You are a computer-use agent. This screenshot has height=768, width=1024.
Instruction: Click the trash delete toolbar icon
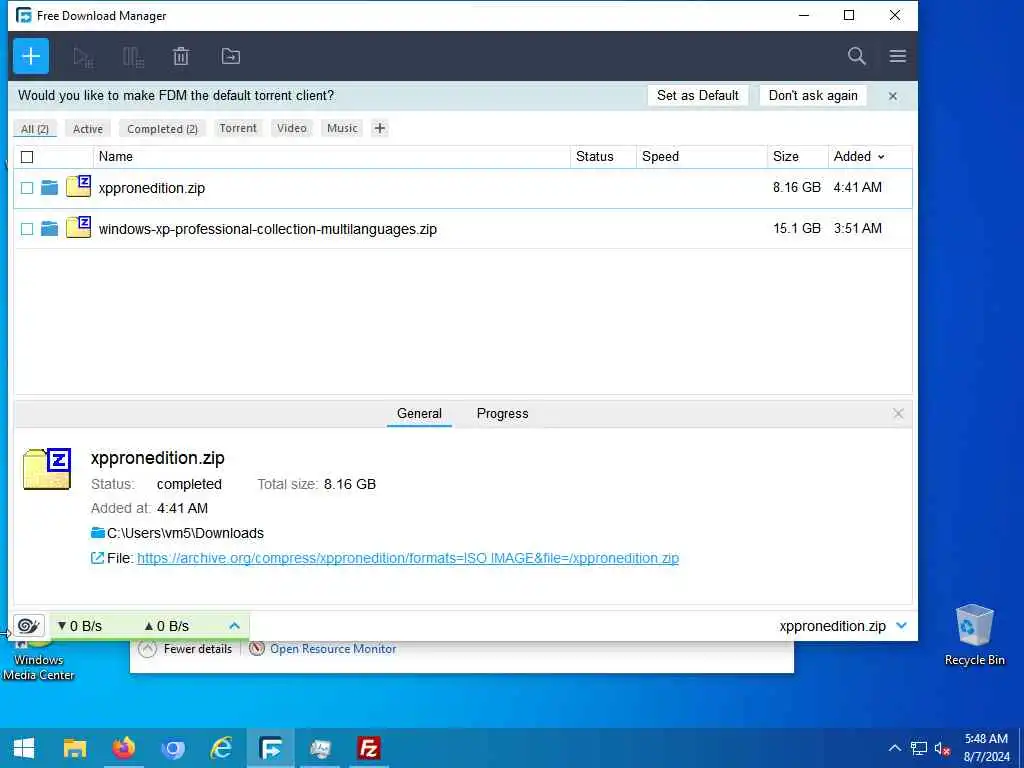pyautogui.click(x=181, y=56)
